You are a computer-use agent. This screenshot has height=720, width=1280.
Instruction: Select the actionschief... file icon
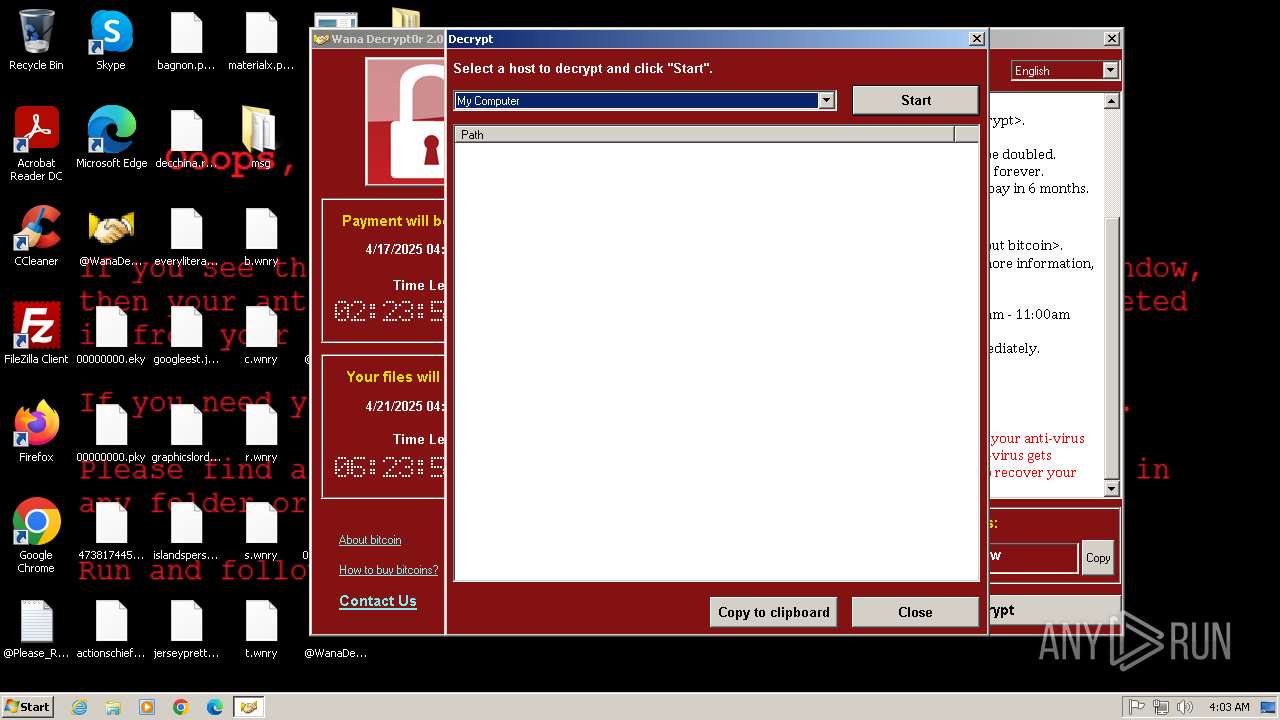point(111,628)
